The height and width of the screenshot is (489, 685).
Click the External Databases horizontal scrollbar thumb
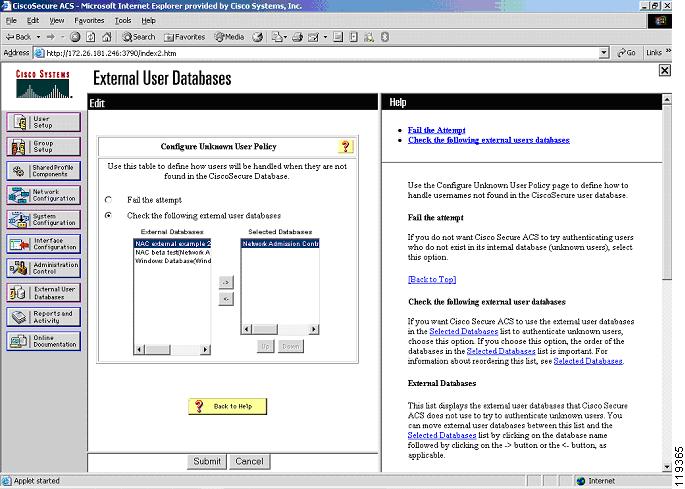click(x=157, y=349)
